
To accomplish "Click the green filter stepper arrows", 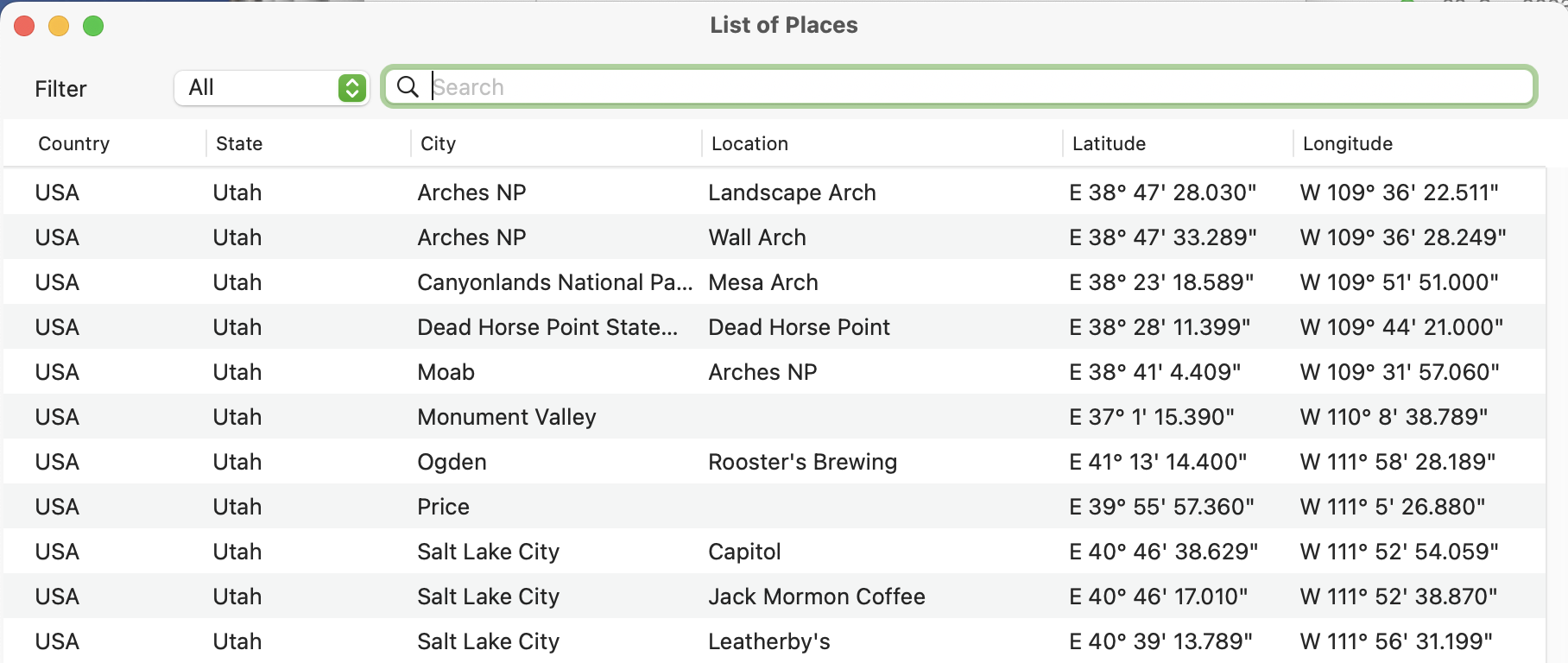I will coord(351,87).
